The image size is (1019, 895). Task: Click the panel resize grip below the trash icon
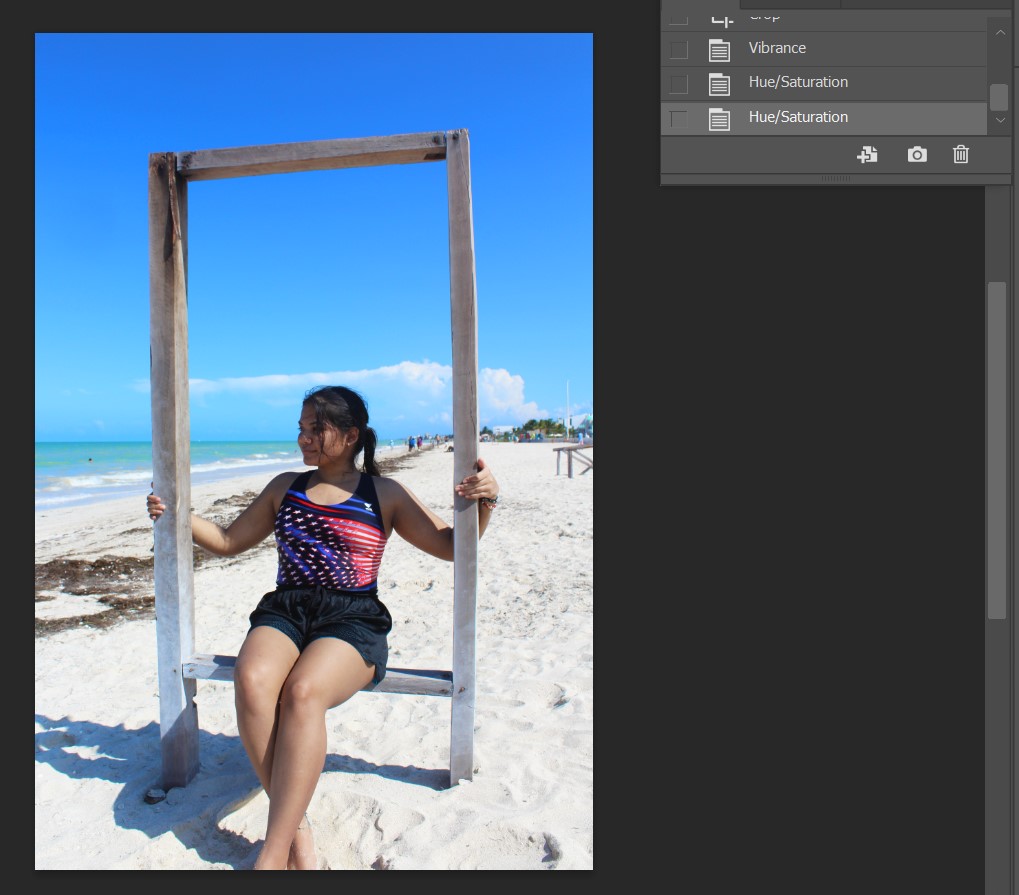tap(835, 179)
